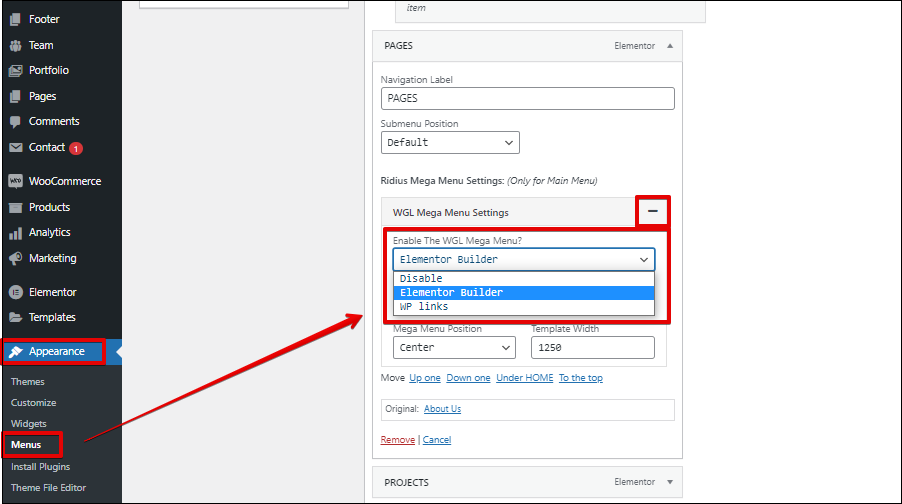Open the About Us original link
Screen dimensions: 902x504
(442, 409)
